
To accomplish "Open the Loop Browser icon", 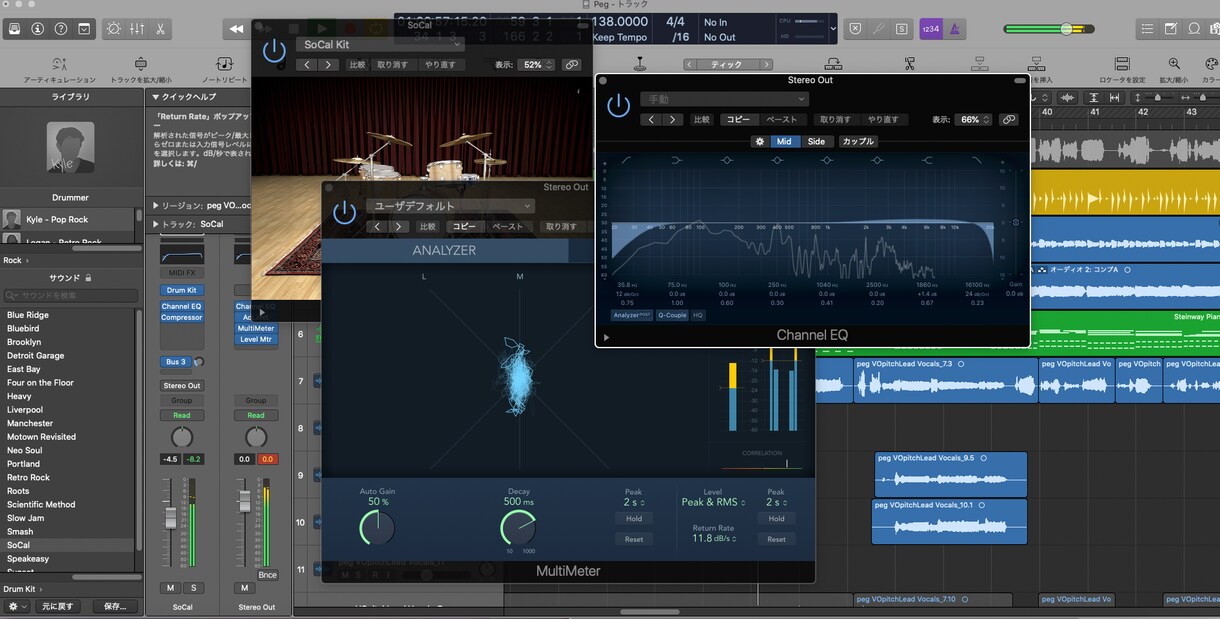I will tap(1192, 29).
